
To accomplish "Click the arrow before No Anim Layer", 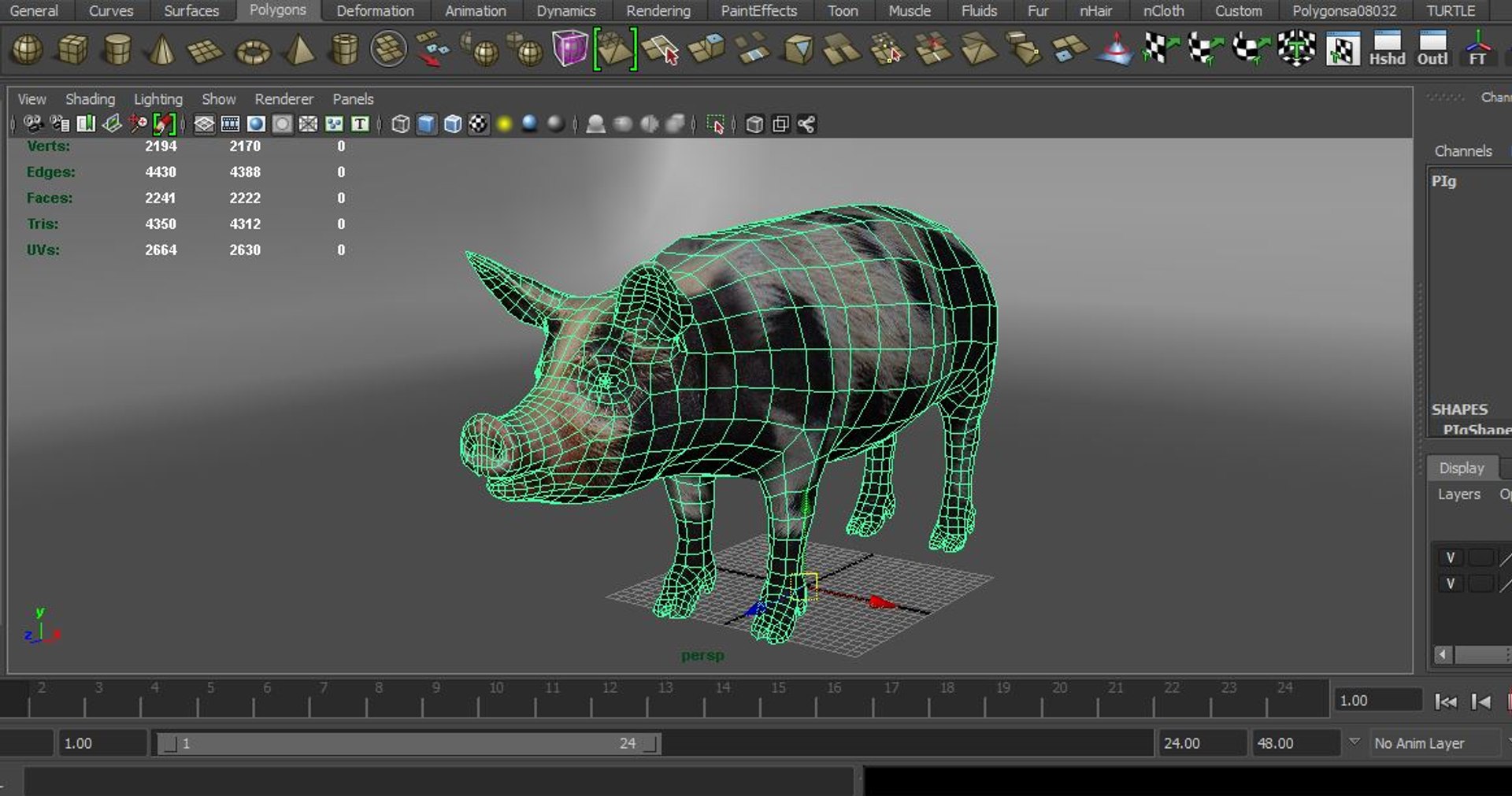I will pyautogui.click(x=1354, y=742).
